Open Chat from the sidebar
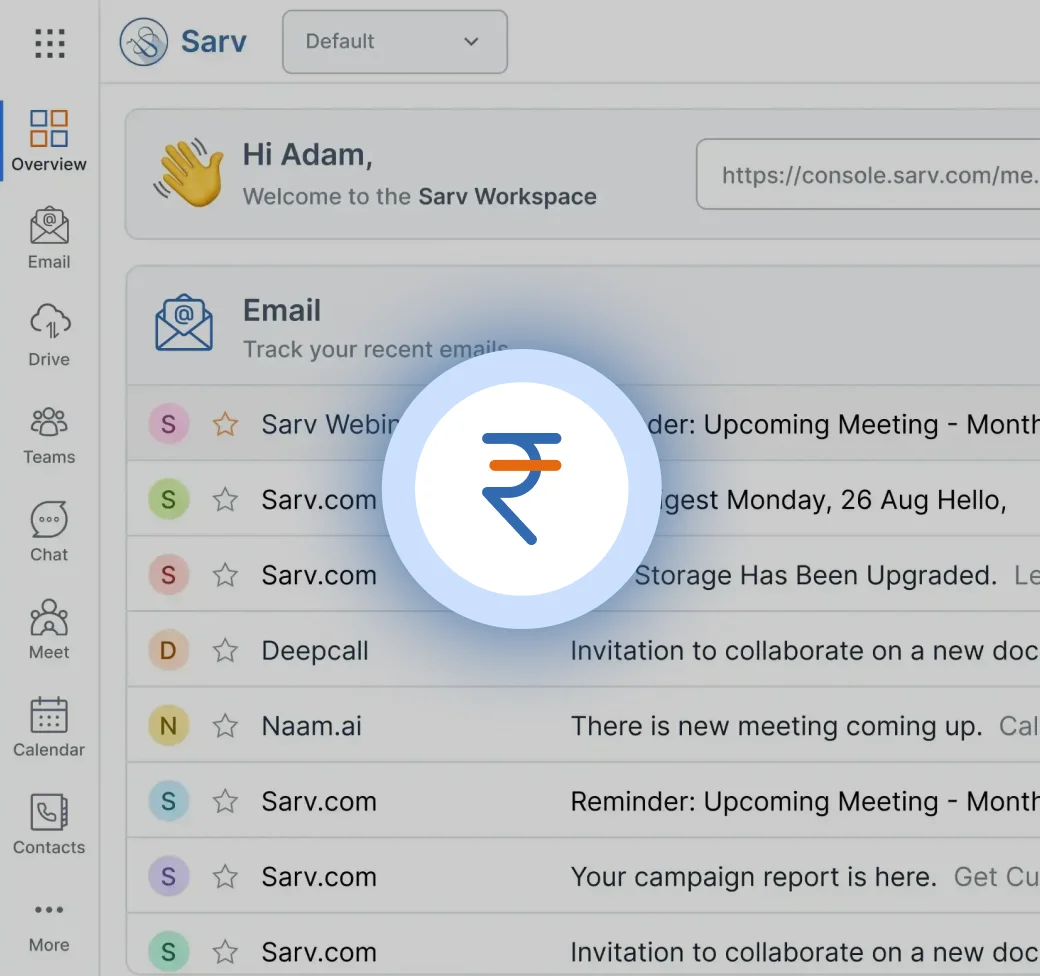Viewport: 1040px width, 976px height. coord(49,532)
